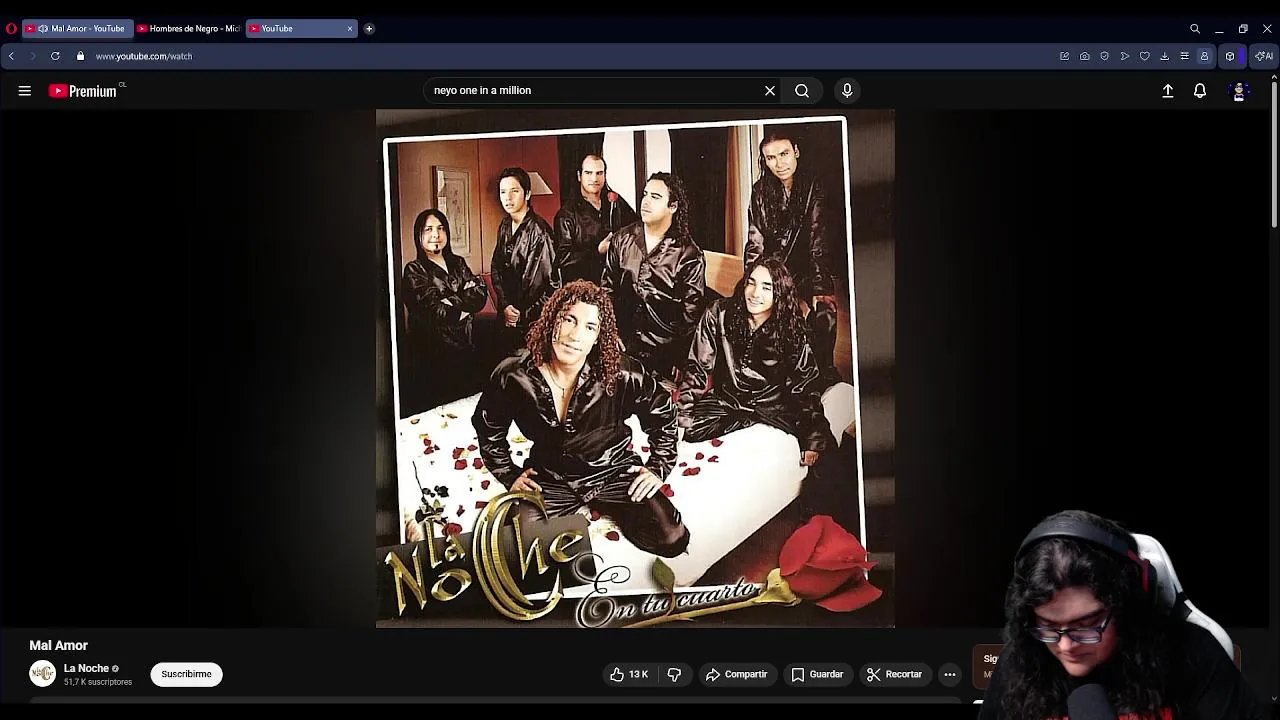Mute the Mal Amor tab audio icon

tap(43, 29)
